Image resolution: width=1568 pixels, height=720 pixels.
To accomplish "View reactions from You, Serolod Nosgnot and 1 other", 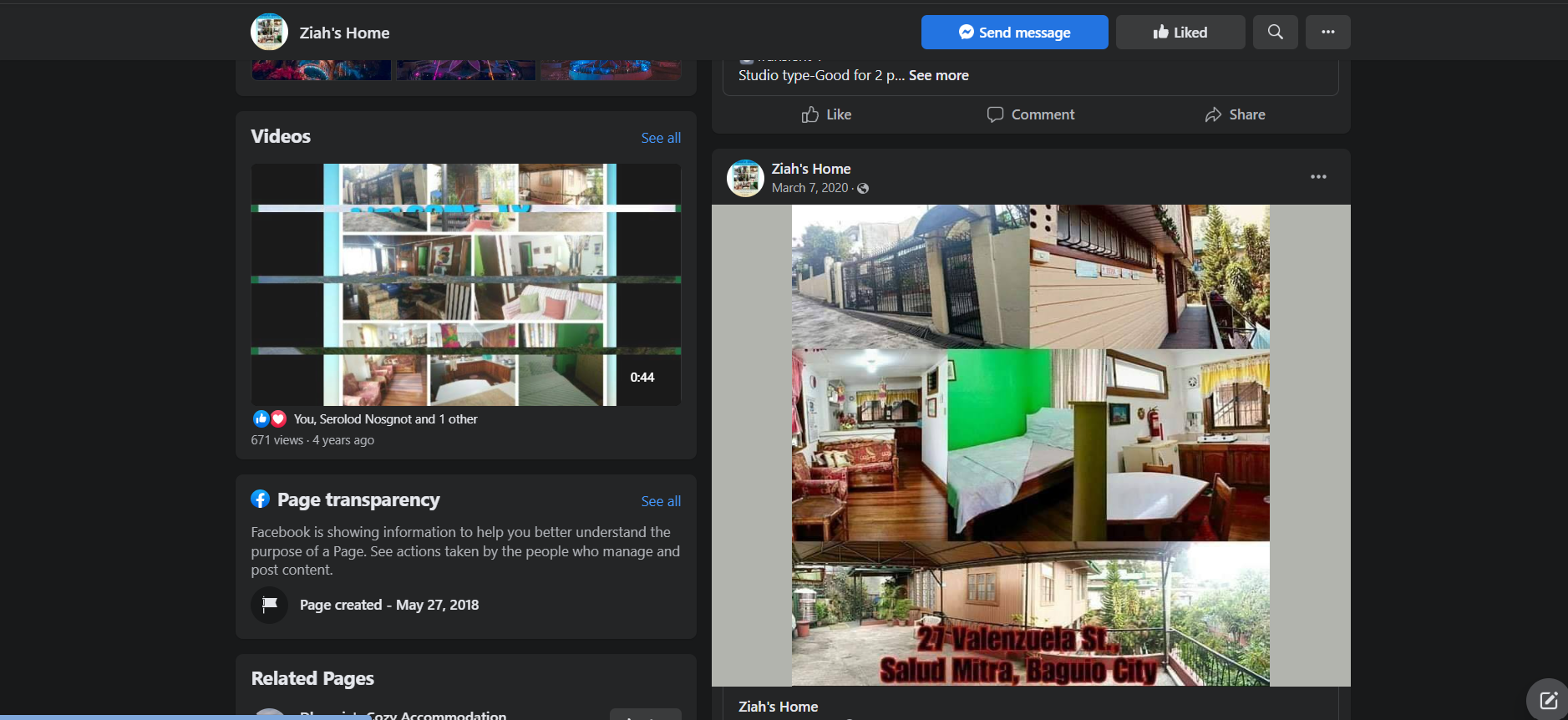I will click(385, 419).
